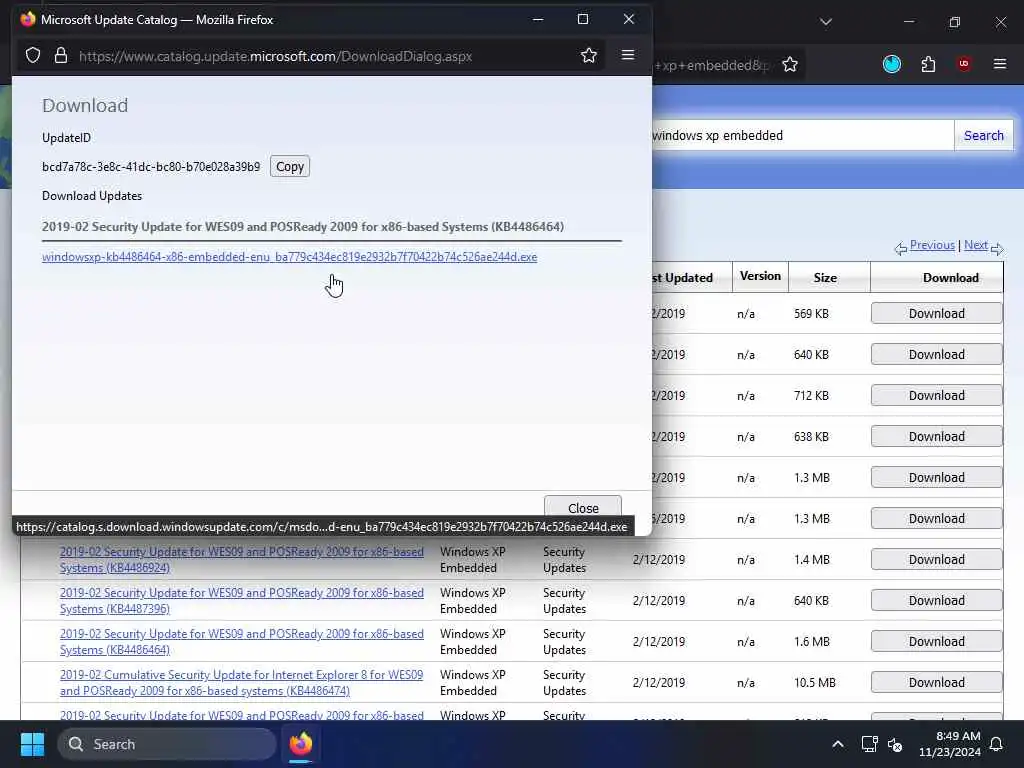This screenshot has width=1024, height=768.
Task: Open the Windows Start menu
Action: pos(32,744)
